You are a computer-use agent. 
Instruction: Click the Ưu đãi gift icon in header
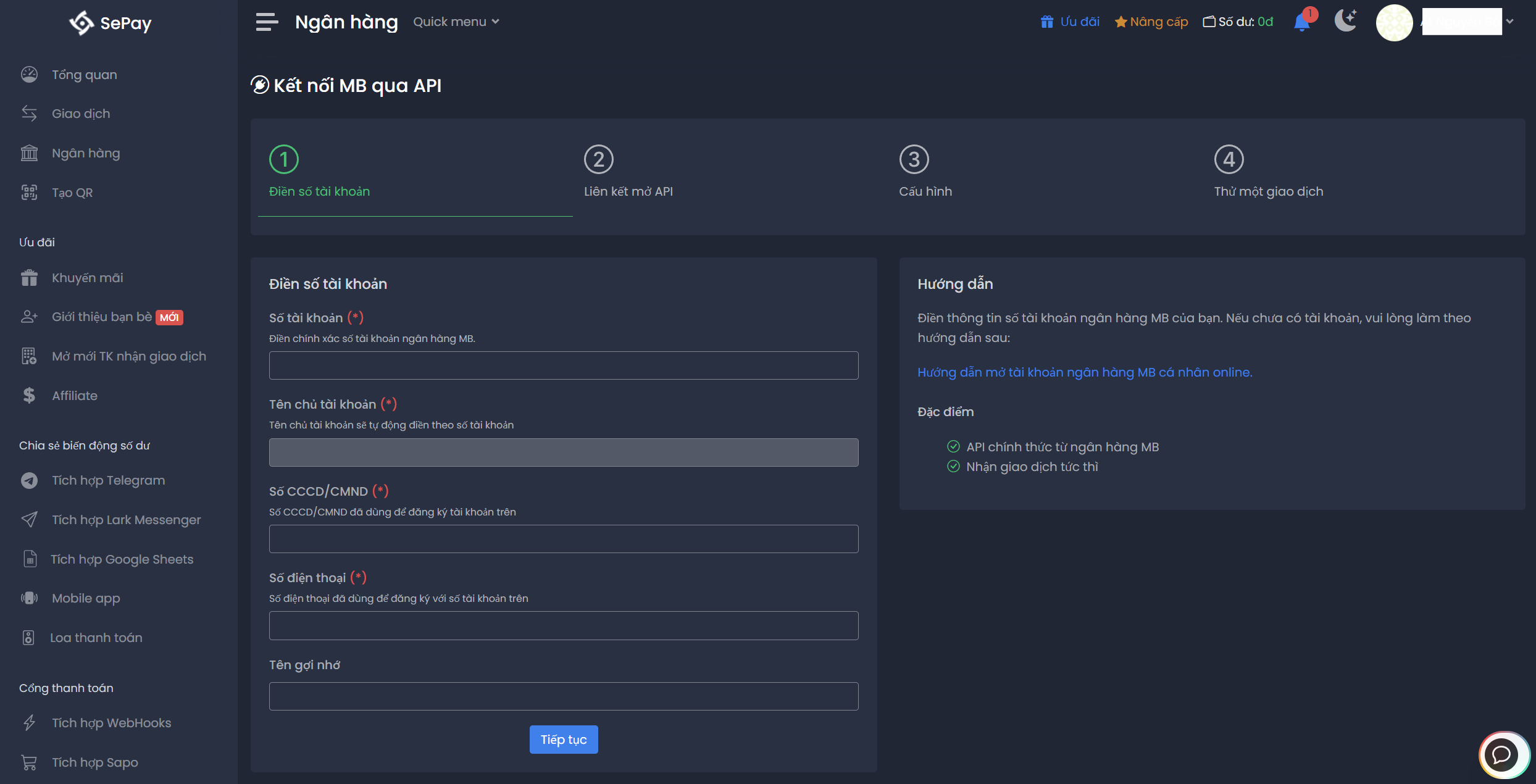coord(1046,22)
